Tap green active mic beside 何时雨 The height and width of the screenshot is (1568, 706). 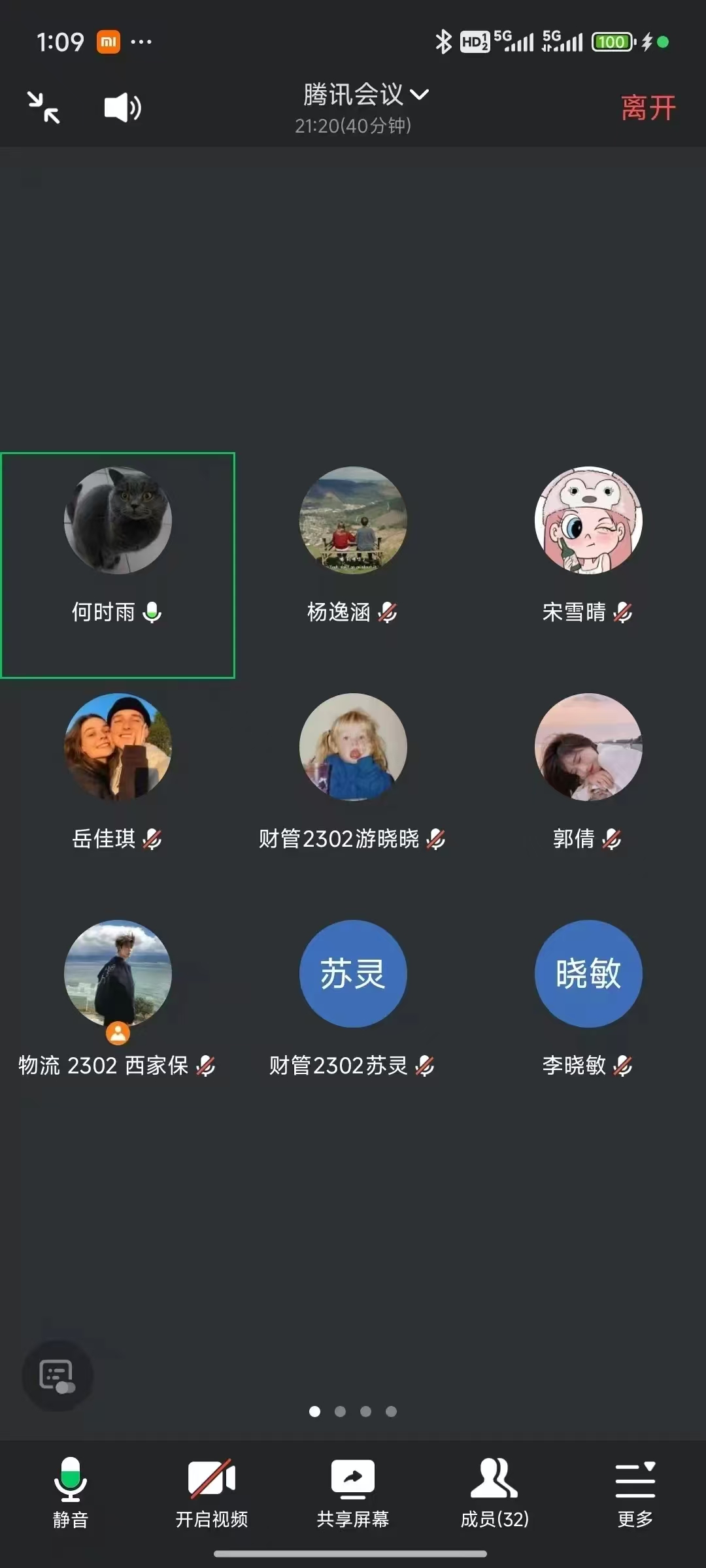152,612
